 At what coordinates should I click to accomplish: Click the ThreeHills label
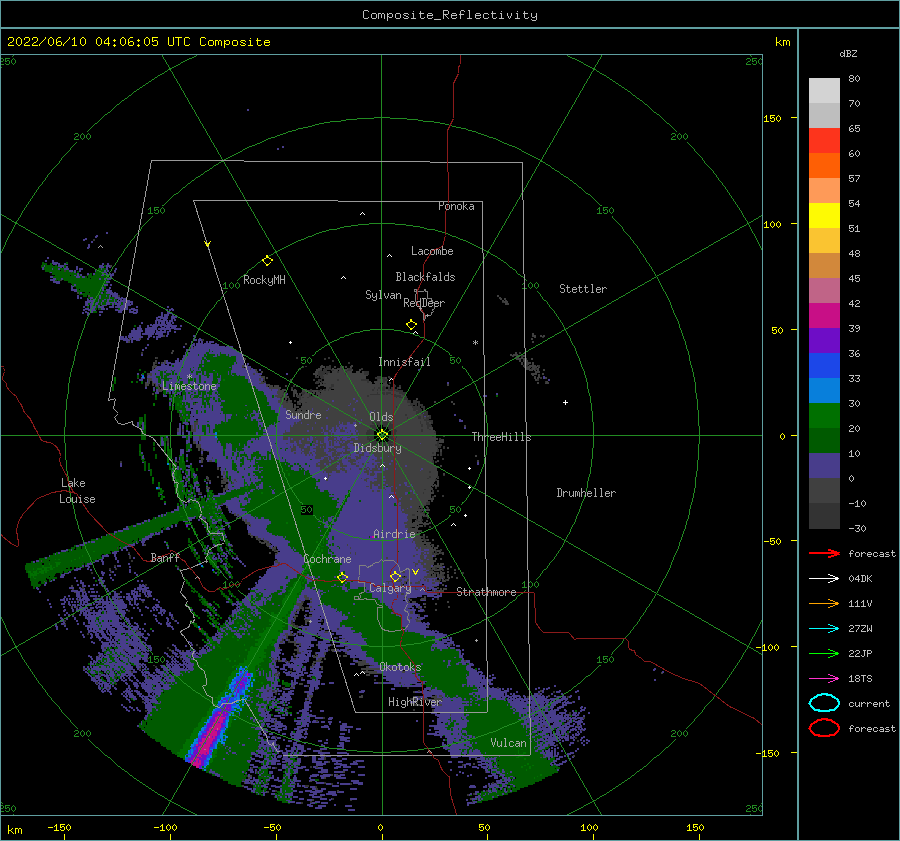tap(501, 437)
